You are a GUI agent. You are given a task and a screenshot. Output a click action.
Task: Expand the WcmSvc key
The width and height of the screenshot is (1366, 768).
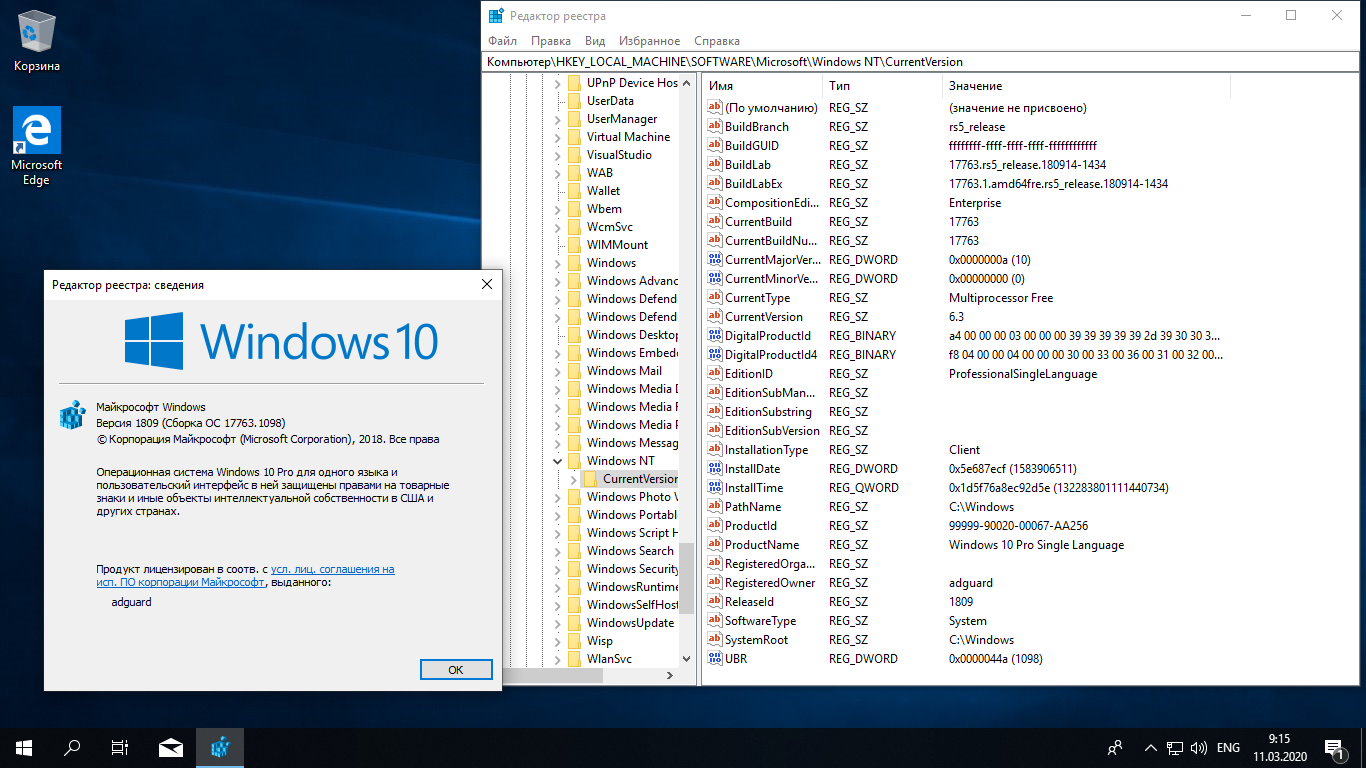[558, 227]
